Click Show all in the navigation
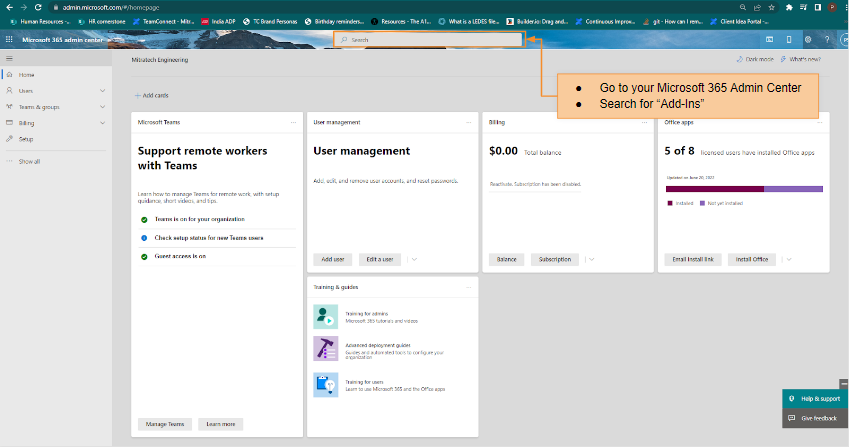 tap(29, 161)
